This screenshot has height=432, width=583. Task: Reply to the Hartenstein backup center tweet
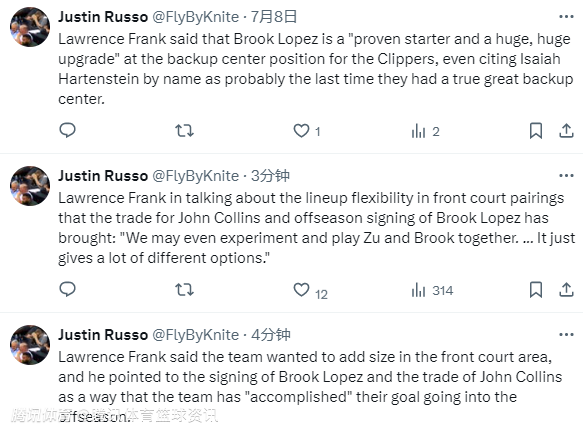click(x=67, y=130)
